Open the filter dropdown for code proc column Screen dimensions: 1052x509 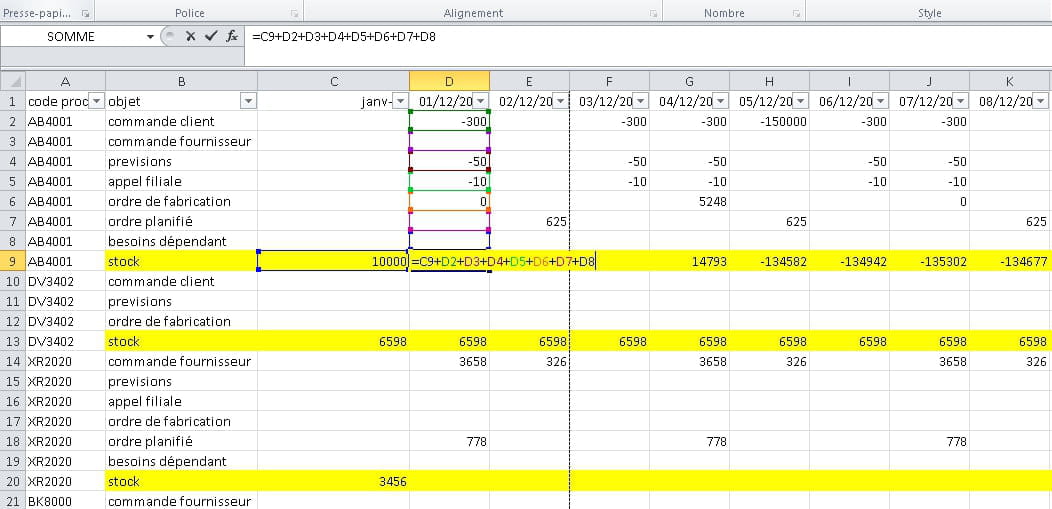coord(97,101)
